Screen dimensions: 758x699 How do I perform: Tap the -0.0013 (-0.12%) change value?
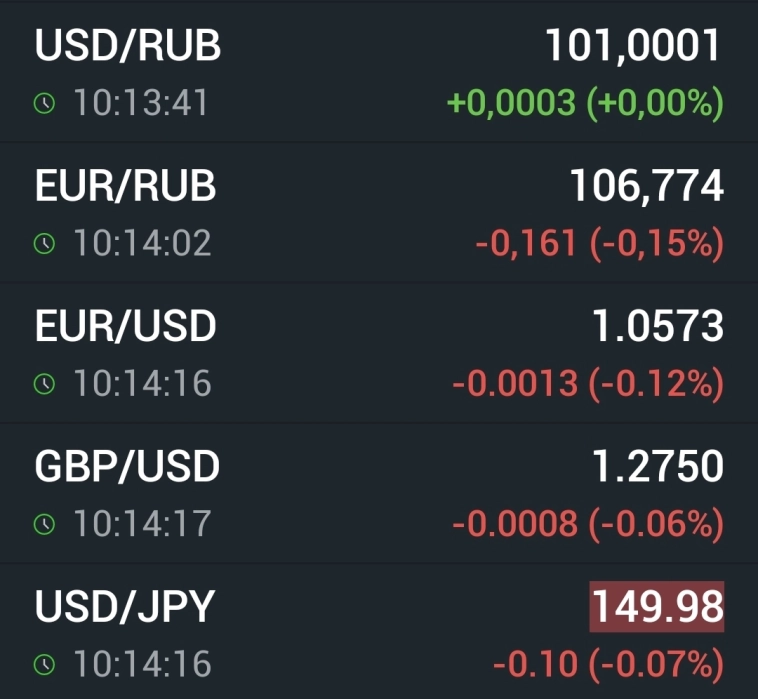click(587, 383)
